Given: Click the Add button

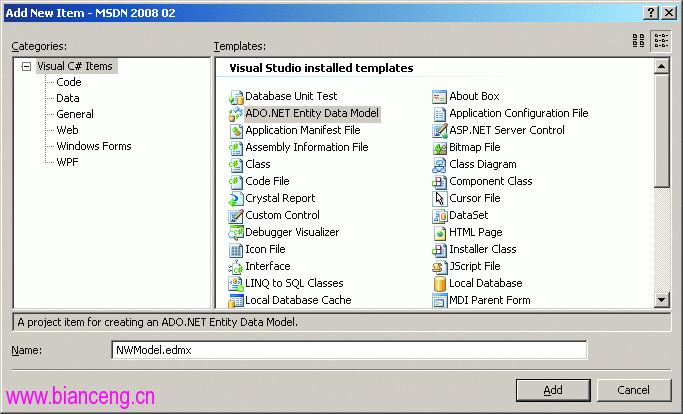Looking at the screenshot, I should click(553, 390).
